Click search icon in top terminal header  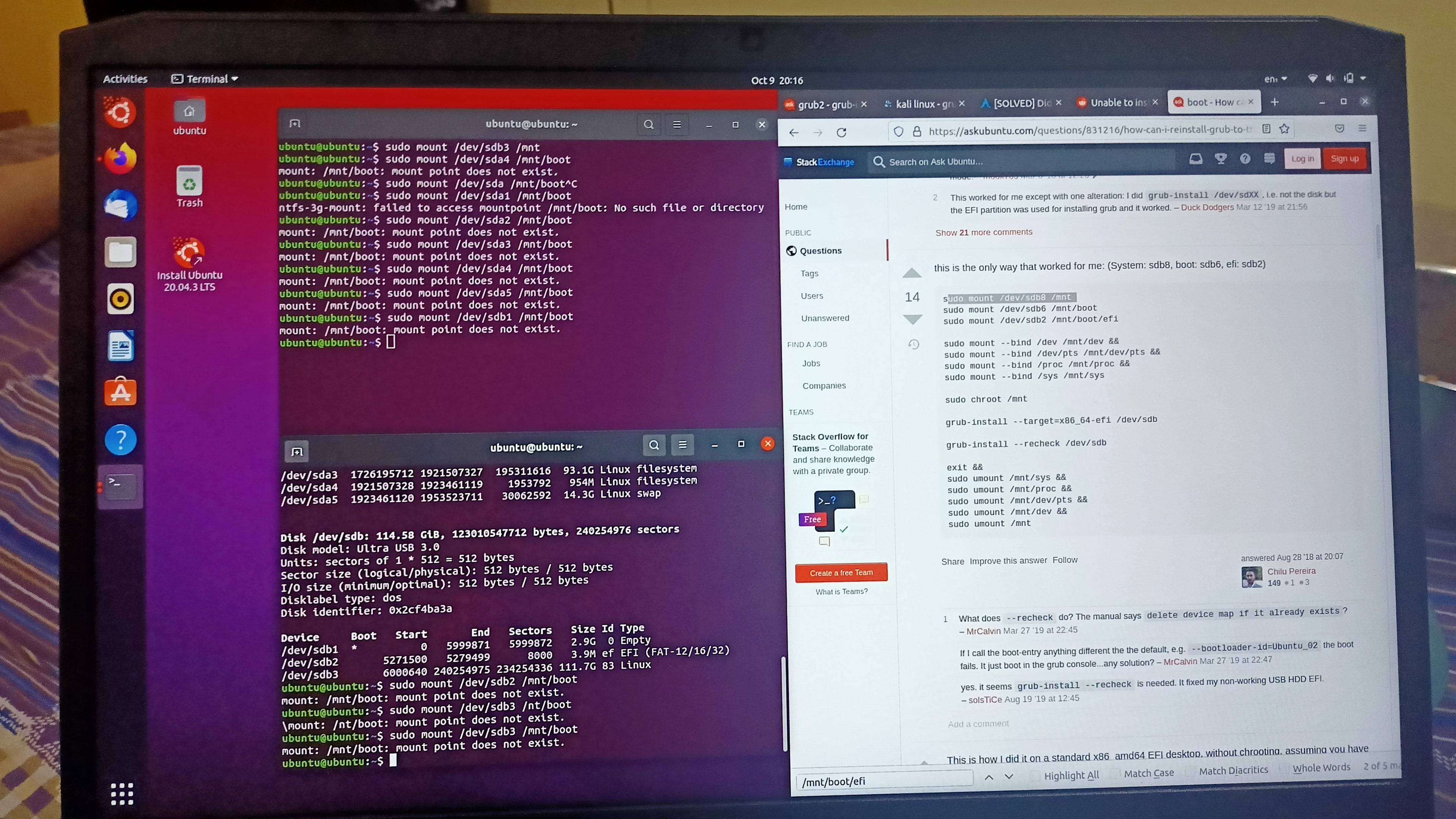pos(648,124)
